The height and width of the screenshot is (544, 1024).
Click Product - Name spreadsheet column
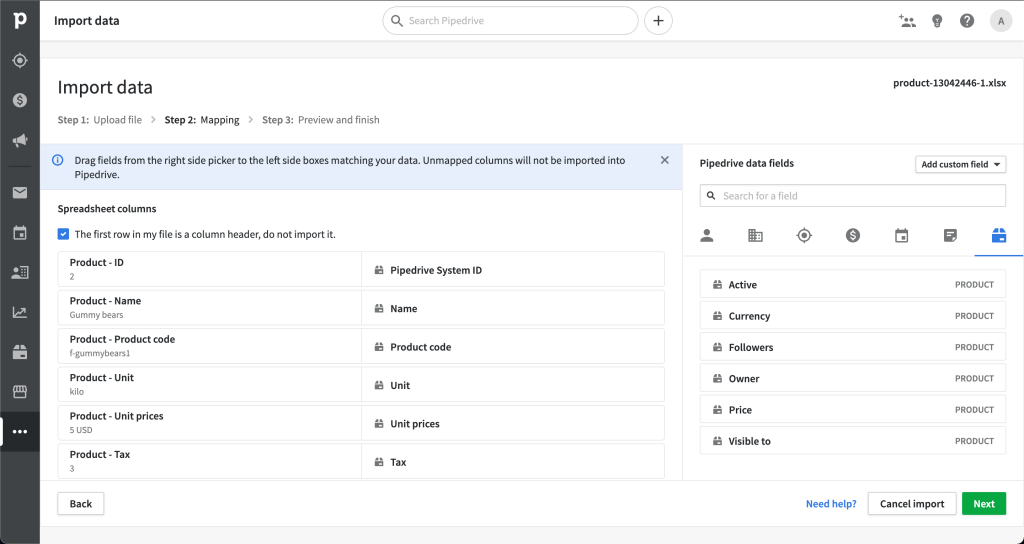[x=210, y=308]
